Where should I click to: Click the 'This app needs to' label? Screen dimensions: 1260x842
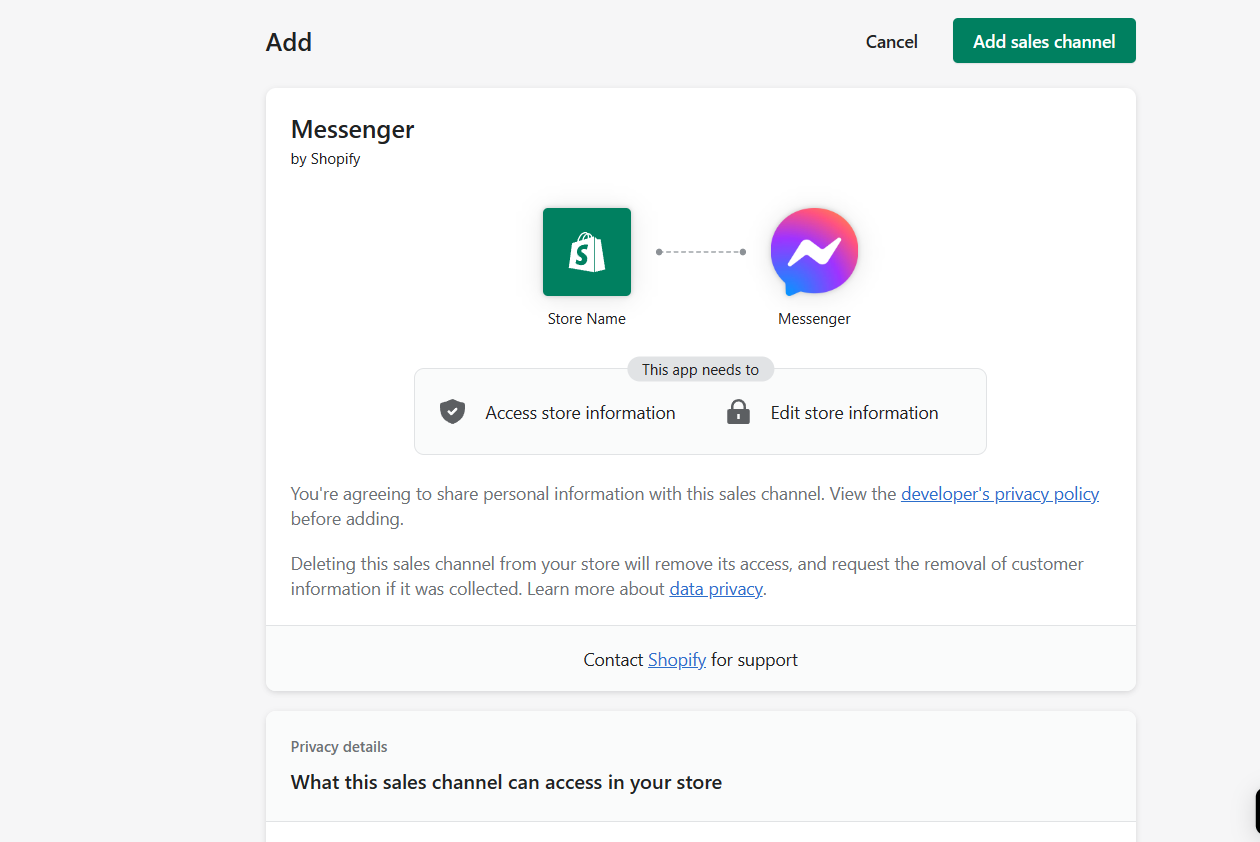(x=700, y=370)
